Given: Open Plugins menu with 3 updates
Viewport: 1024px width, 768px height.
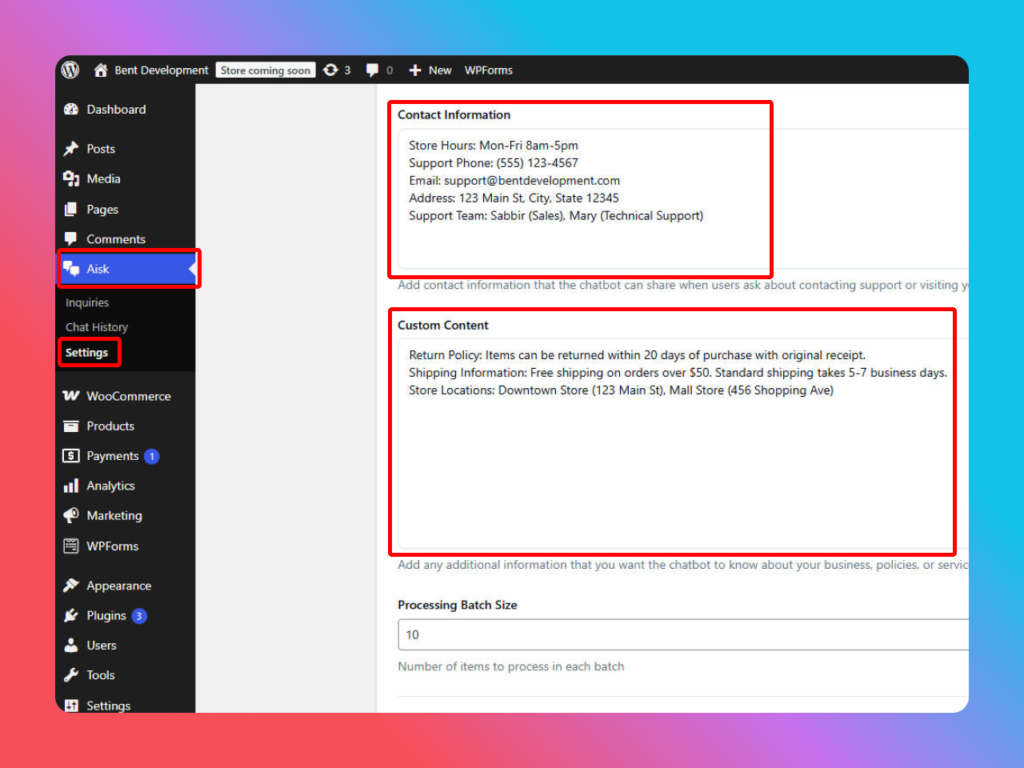Looking at the screenshot, I should pos(106,616).
